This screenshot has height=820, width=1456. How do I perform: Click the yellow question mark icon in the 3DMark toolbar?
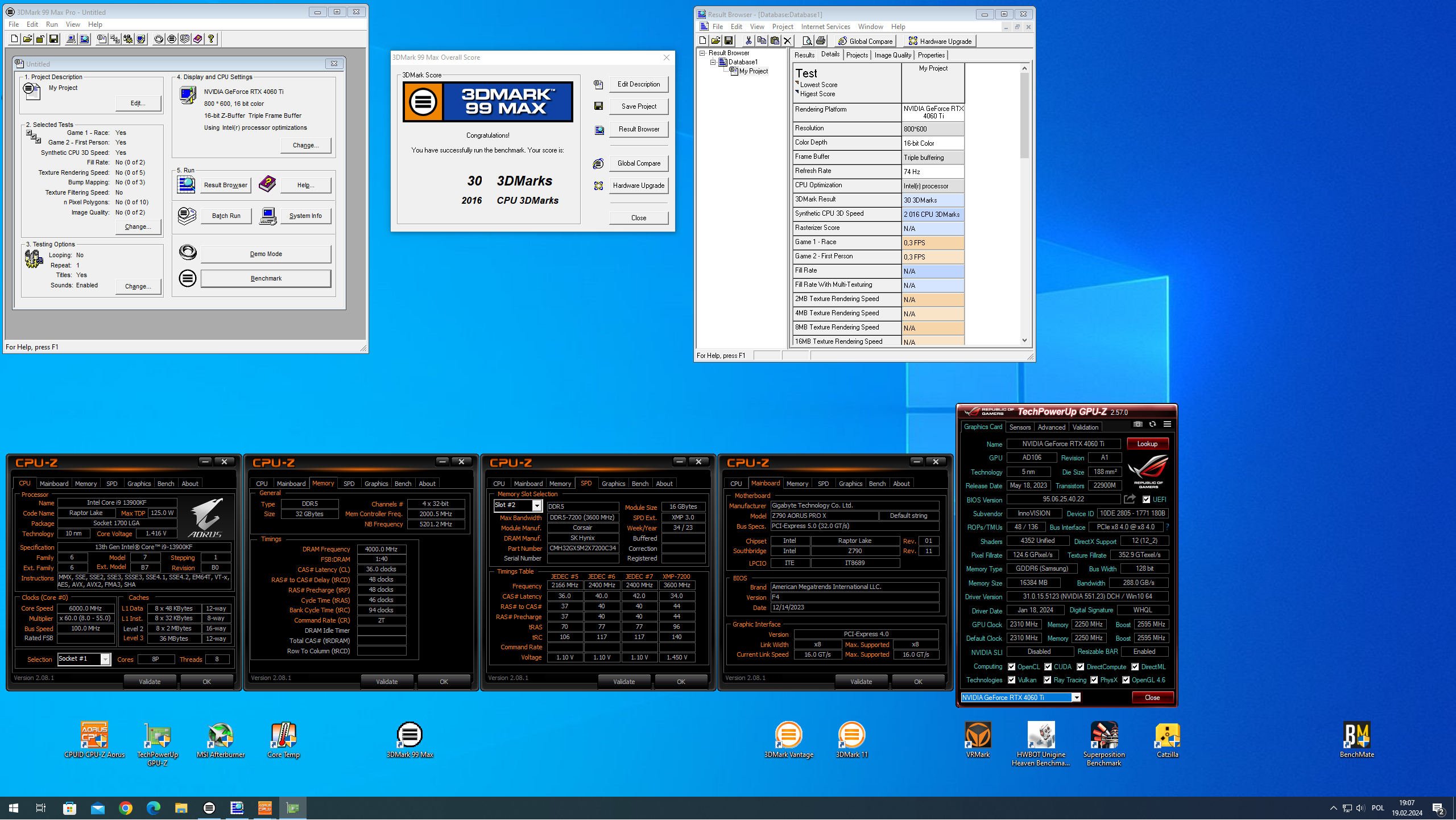tap(211, 39)
